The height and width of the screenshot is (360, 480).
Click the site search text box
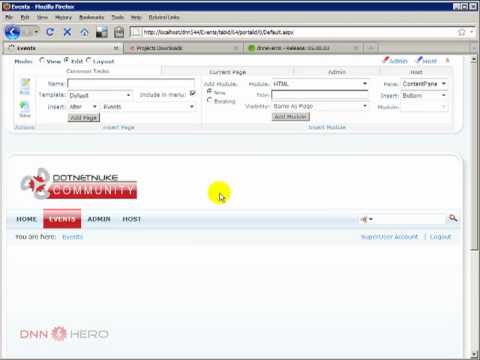410,219
